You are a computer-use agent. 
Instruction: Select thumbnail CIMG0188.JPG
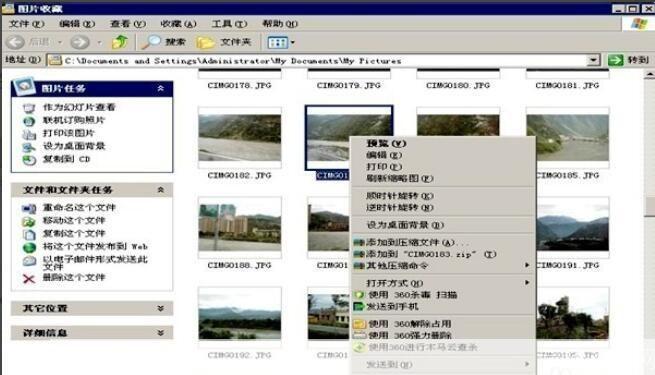point(240,228)
